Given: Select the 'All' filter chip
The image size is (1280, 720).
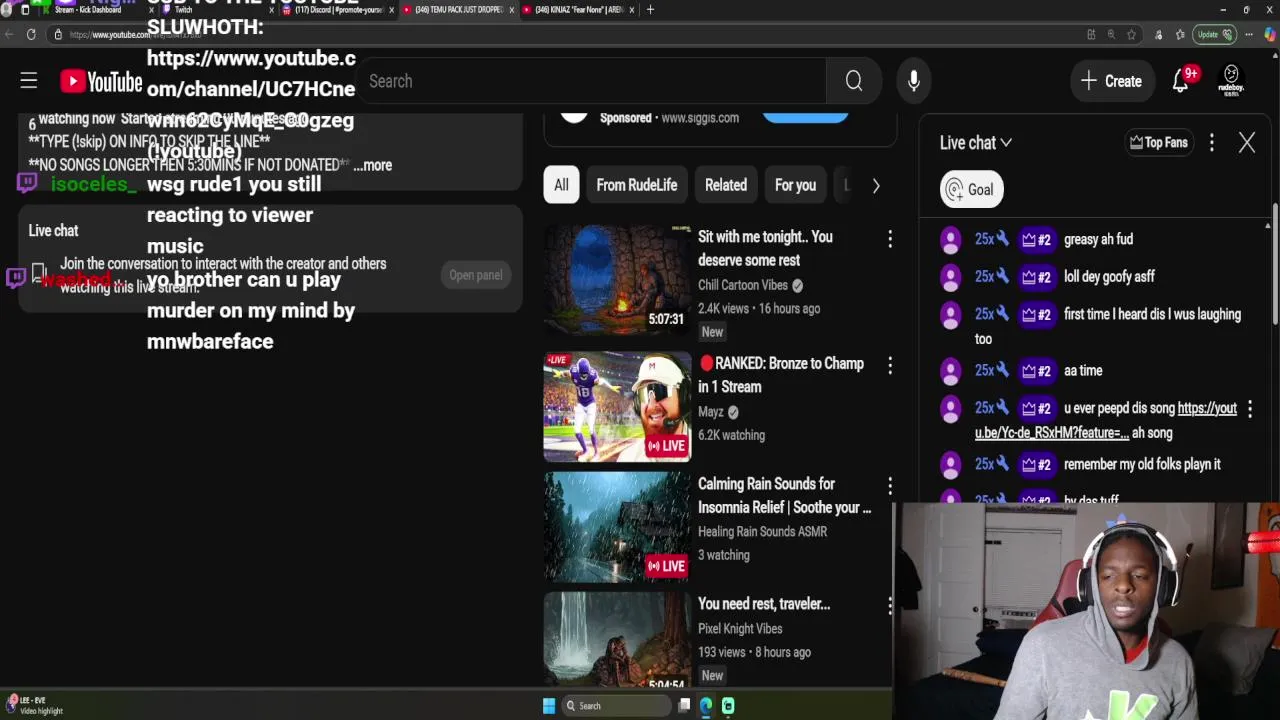Looking at the screenshot, I should pos(561,185).
